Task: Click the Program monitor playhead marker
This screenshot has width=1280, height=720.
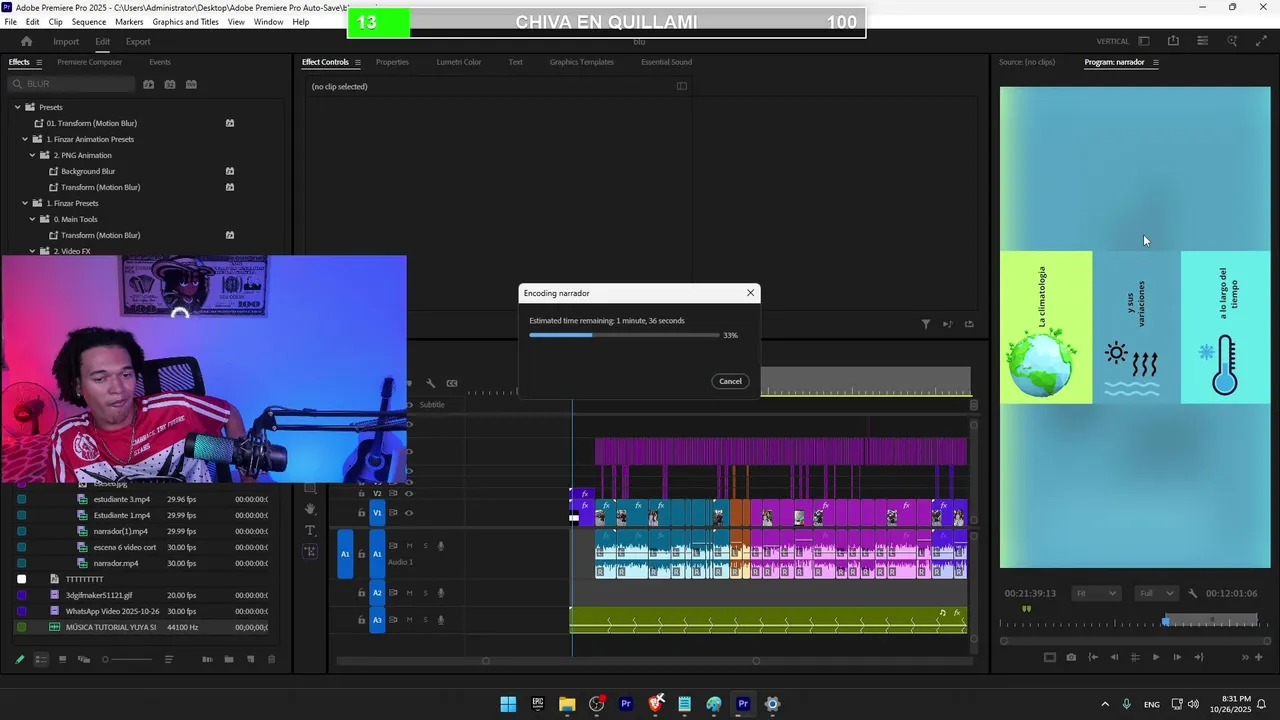Action: tap(1165, 622)
